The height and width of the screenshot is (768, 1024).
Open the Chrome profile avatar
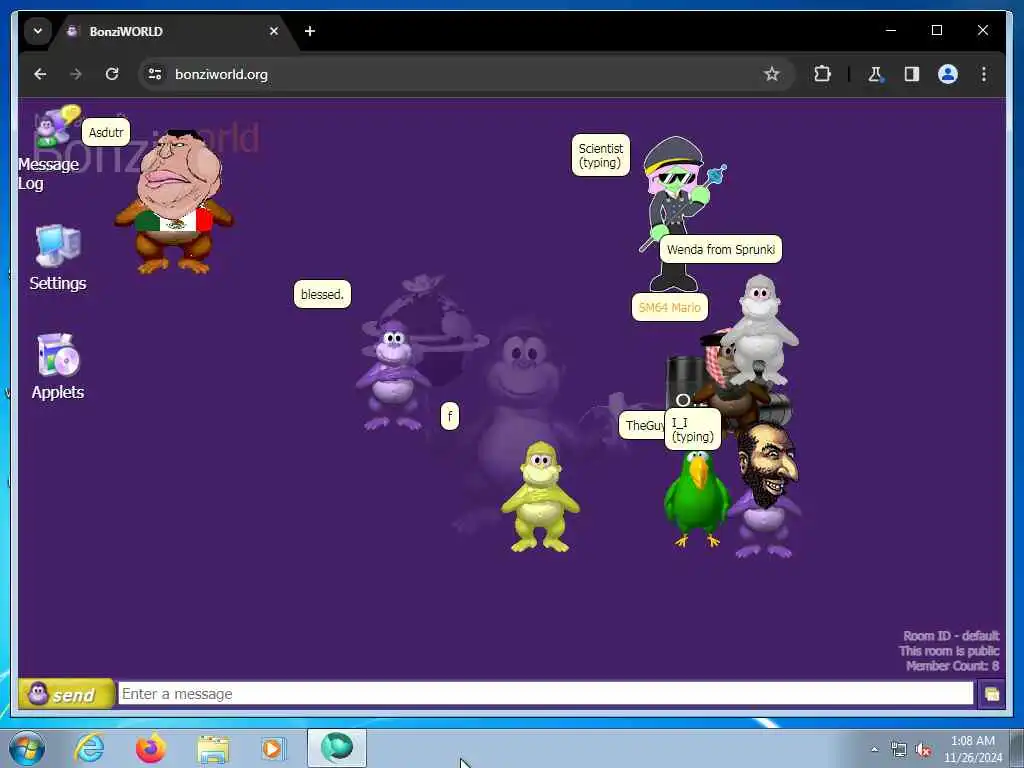tap(948, 74)
